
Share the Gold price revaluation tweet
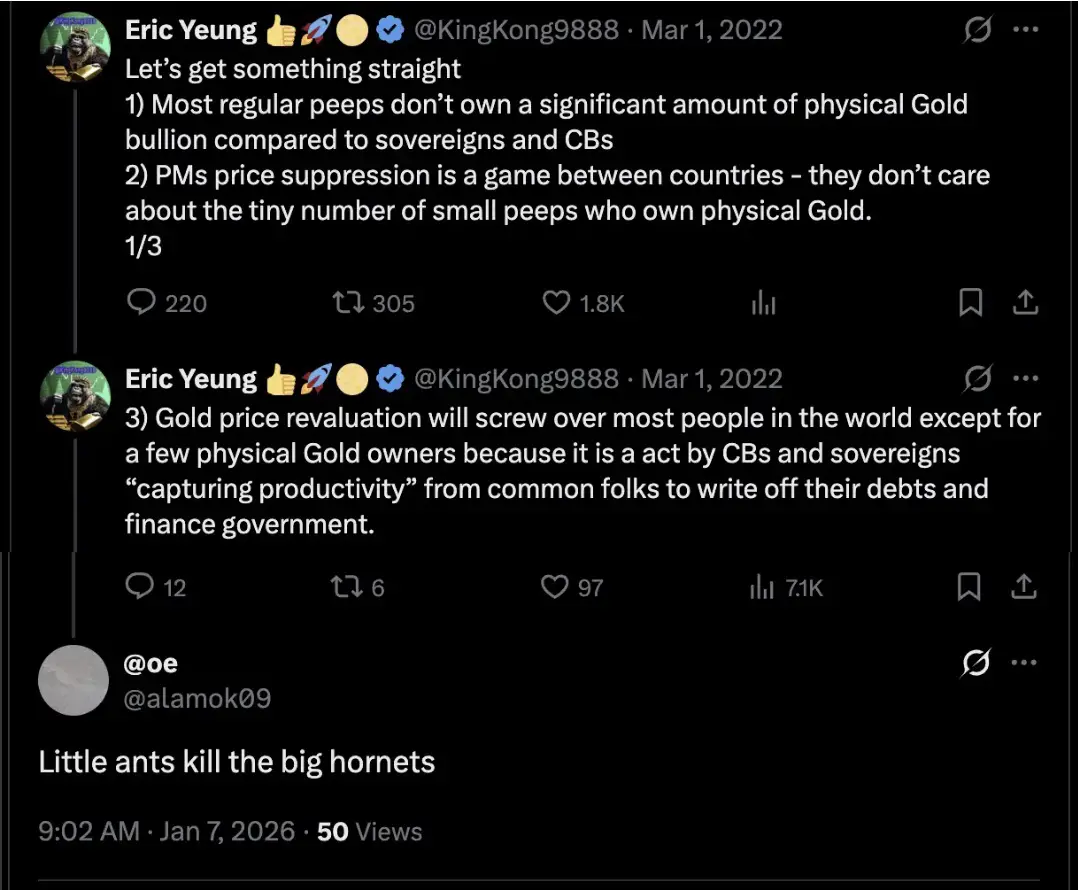point(1024,587)
